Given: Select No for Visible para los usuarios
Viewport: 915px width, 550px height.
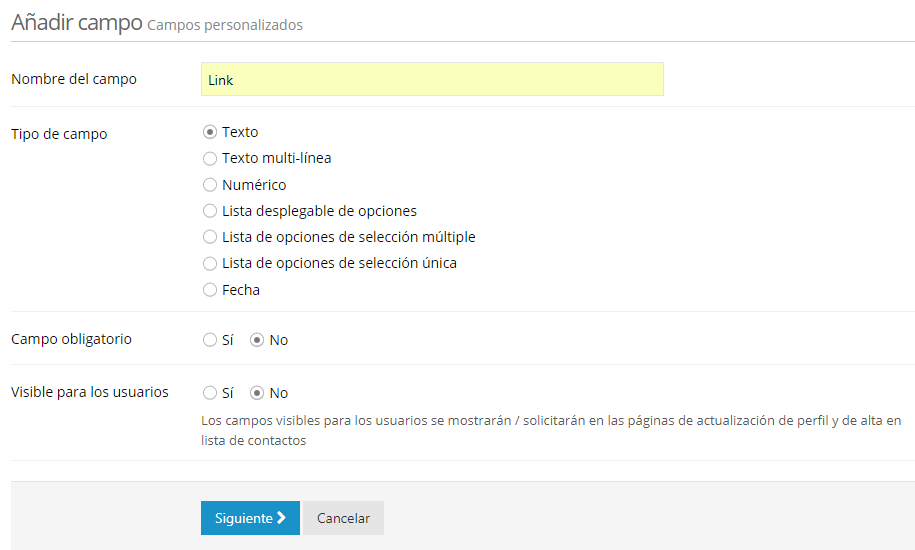Looking at the screenshot, I should (x=257, y=393).
